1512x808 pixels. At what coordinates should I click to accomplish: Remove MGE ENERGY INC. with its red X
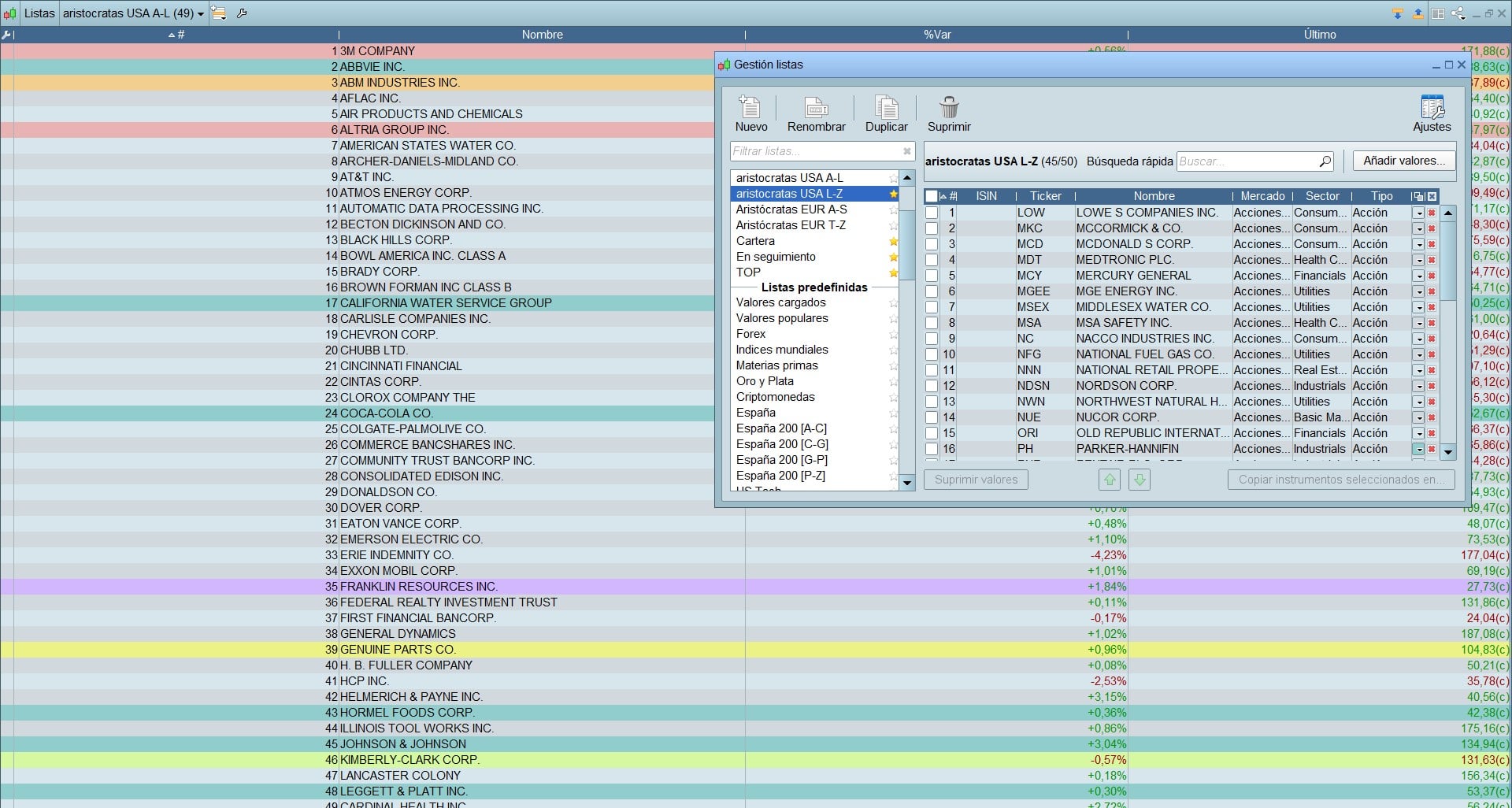1432,291
